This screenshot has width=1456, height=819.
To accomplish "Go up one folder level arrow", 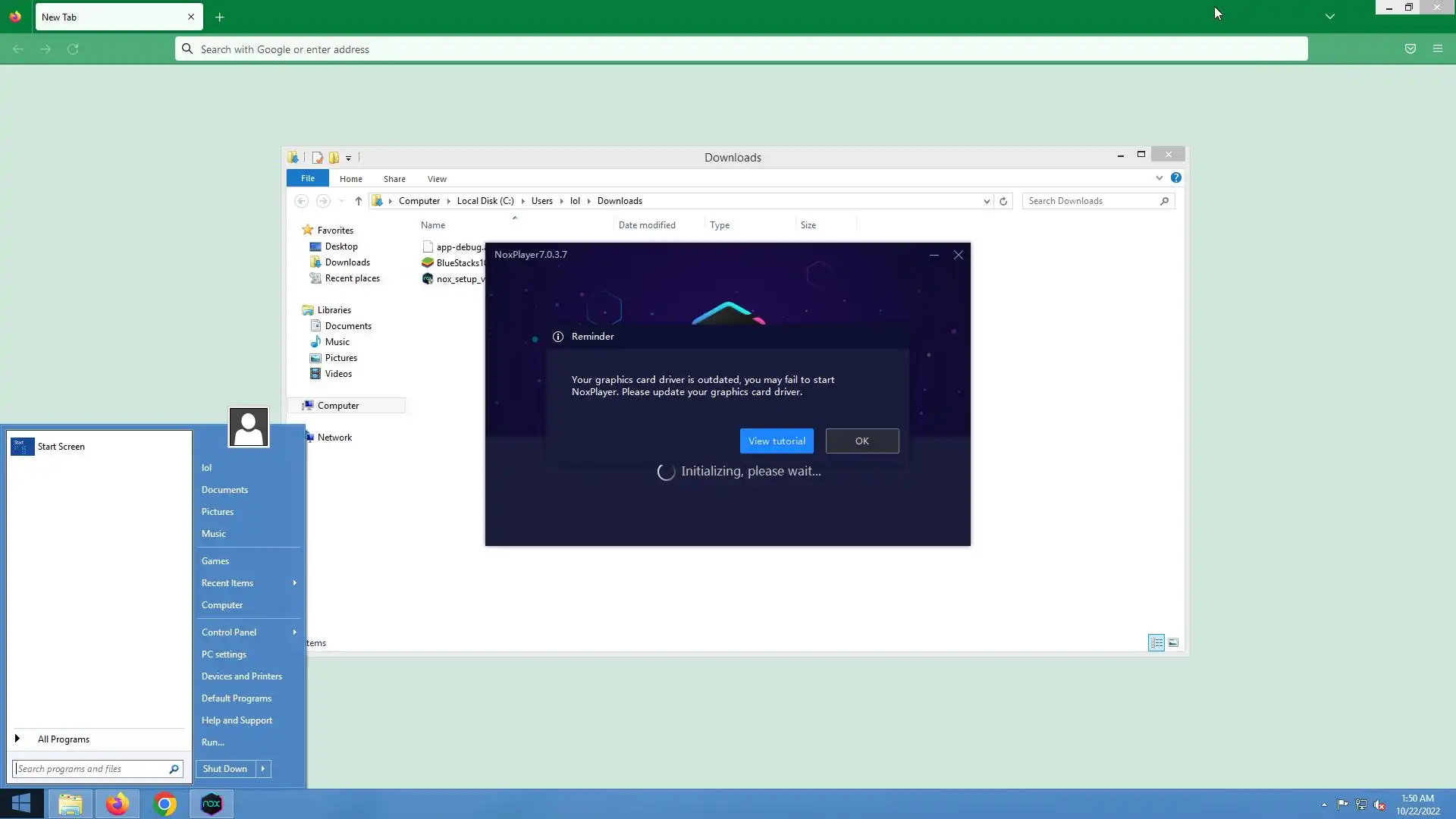I will 358,201.
